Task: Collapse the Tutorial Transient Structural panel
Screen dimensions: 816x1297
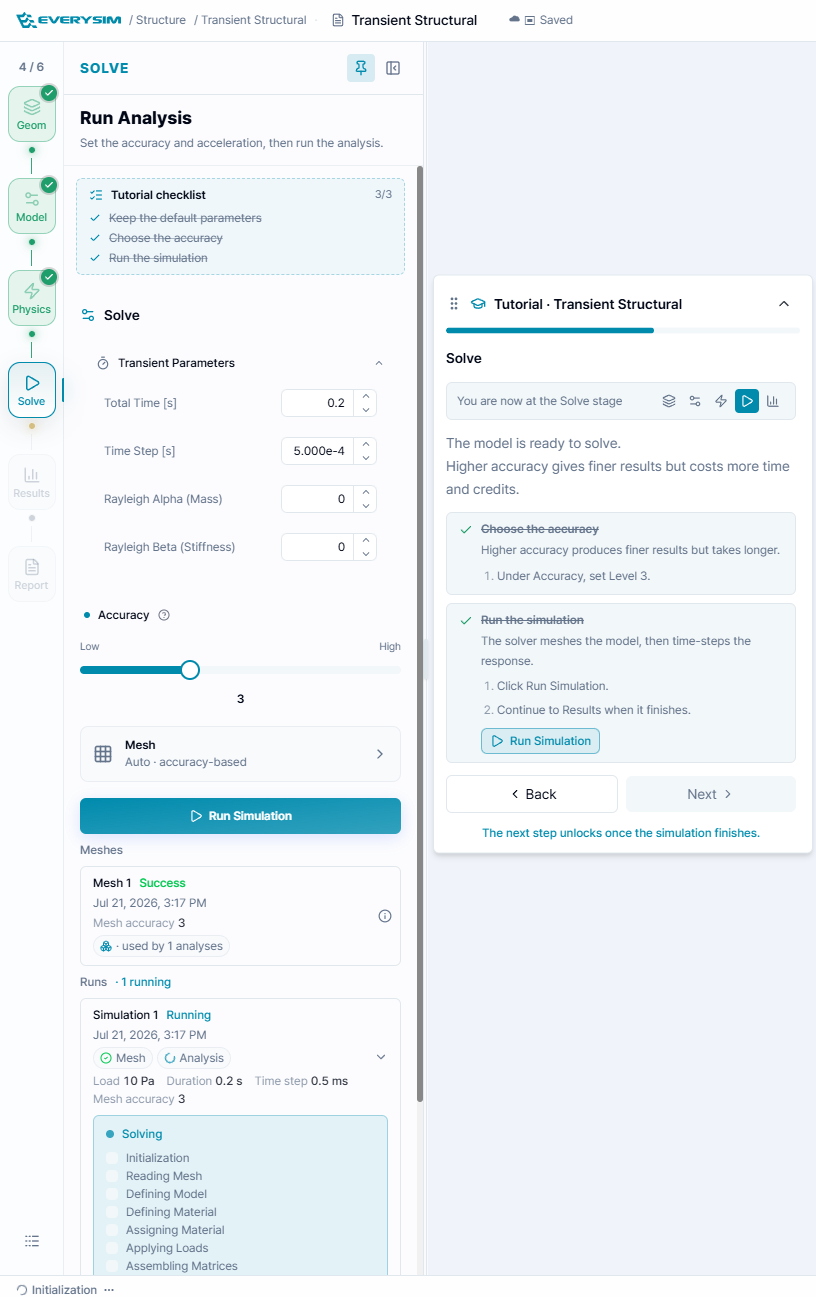Action: [x=784, y=304]
